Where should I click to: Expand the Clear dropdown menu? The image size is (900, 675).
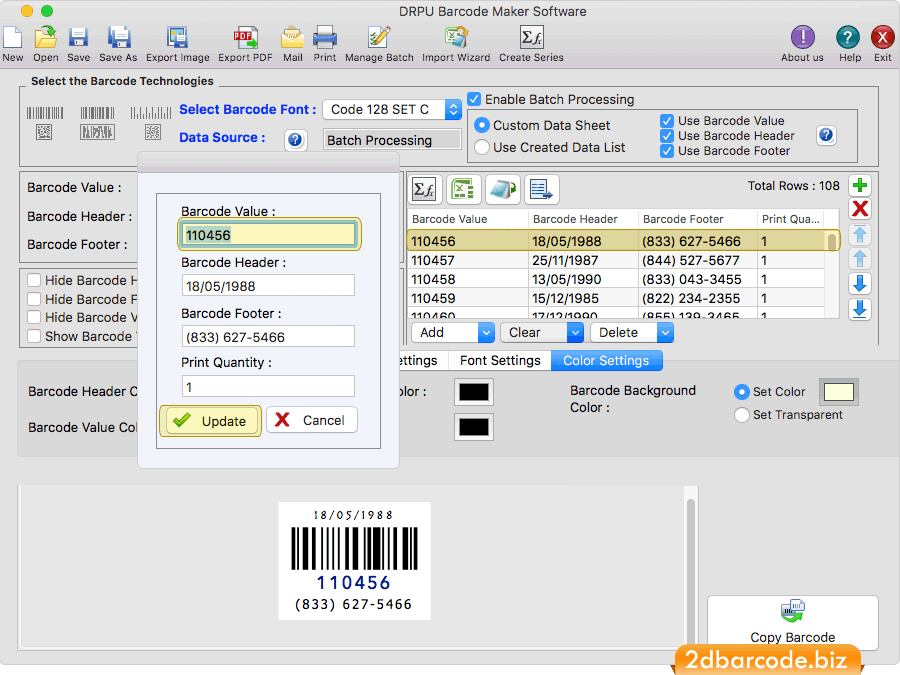tap(575, 332)
